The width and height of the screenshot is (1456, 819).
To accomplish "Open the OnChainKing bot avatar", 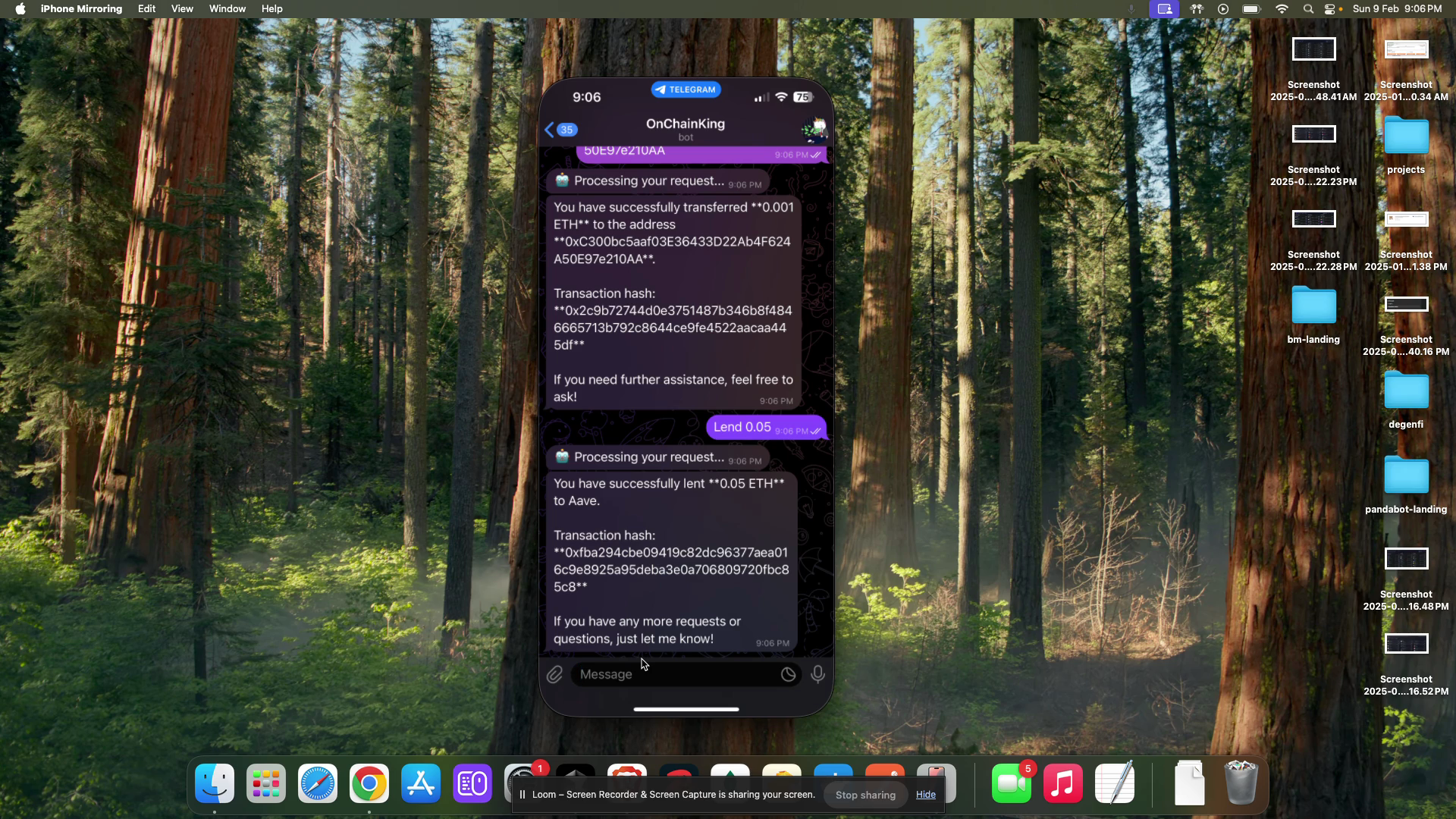I will (x=814, y=129).
